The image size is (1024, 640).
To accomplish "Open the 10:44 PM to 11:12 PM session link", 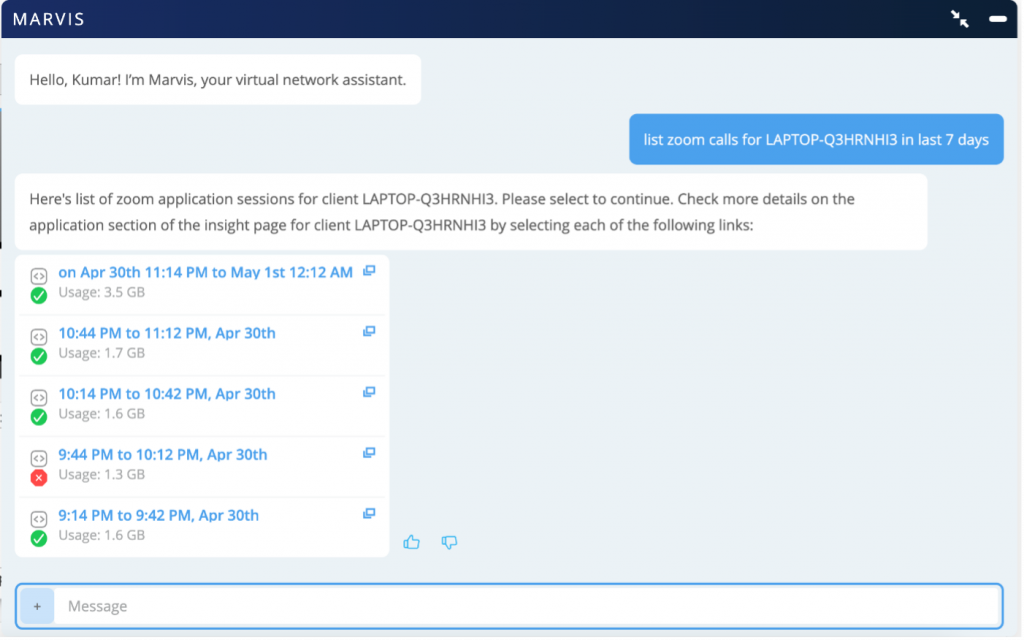I will coord(167,333).
